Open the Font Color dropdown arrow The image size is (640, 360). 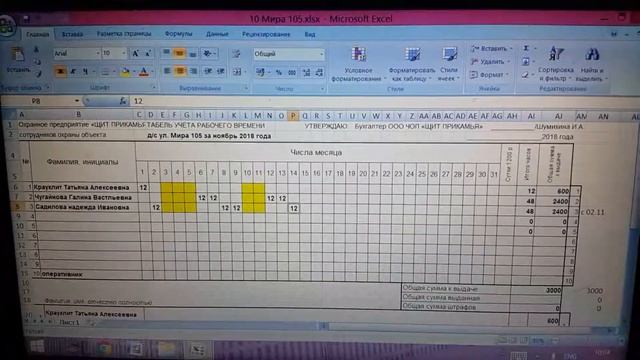pyautogui.click(x=152, y=72)
